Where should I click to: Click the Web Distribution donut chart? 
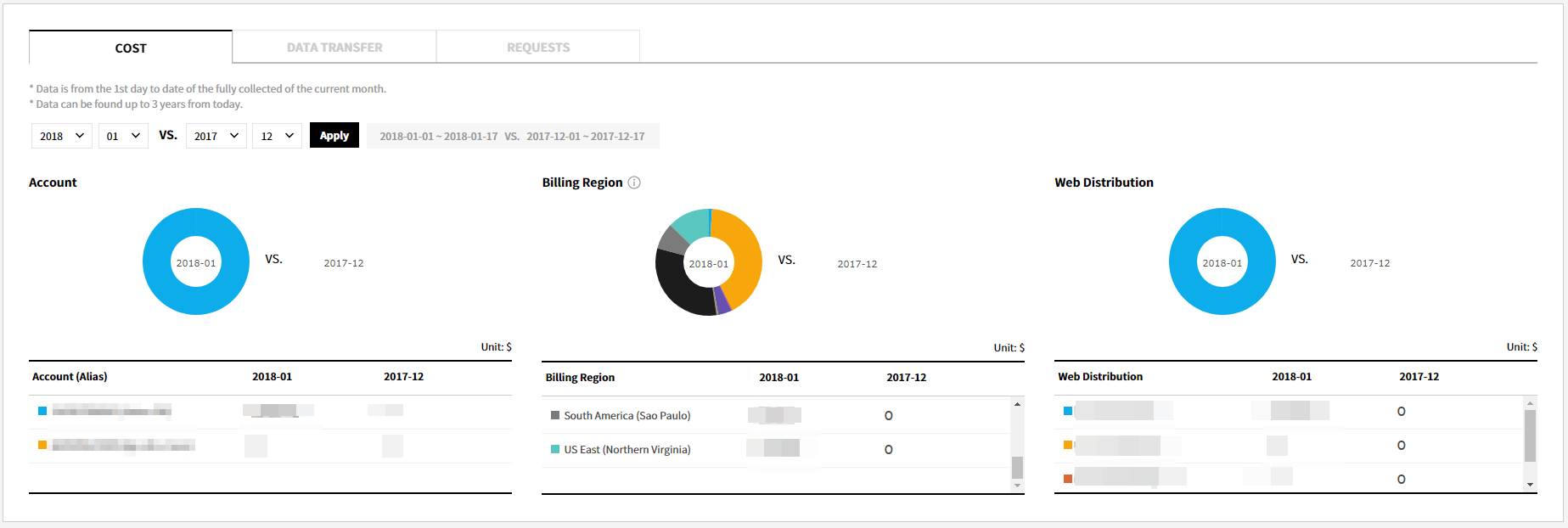point(1184,261)
